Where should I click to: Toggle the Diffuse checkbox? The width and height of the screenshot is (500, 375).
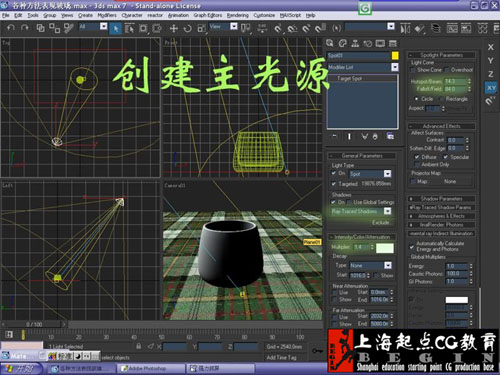[417, 157]
